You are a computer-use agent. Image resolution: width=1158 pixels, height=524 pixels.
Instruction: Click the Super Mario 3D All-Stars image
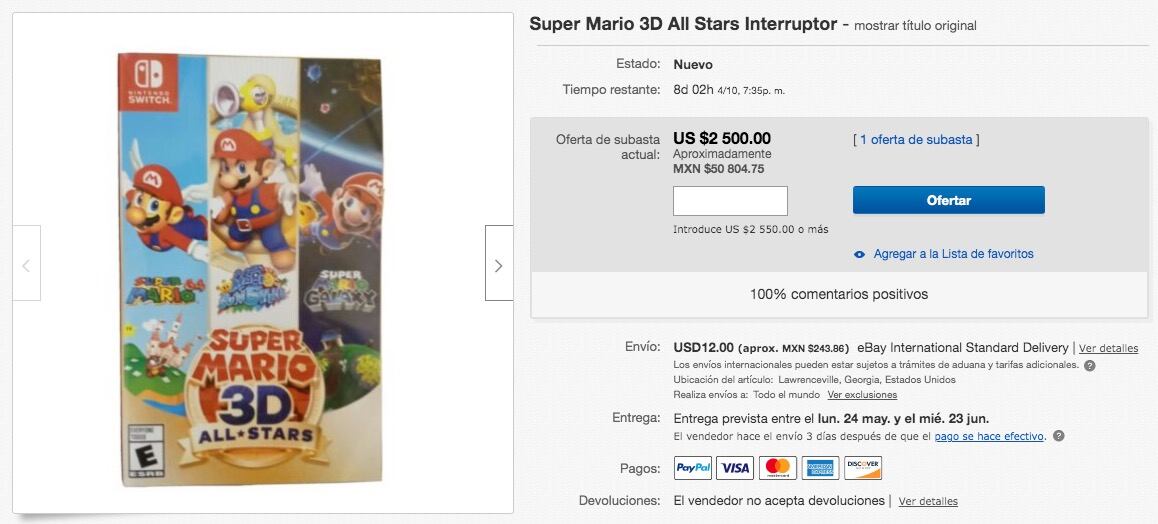pos(250,268)
